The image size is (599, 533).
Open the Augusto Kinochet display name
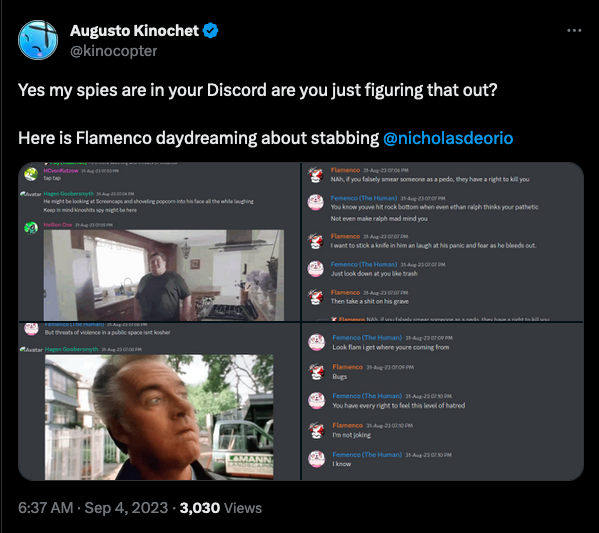(x=134, y=31)
